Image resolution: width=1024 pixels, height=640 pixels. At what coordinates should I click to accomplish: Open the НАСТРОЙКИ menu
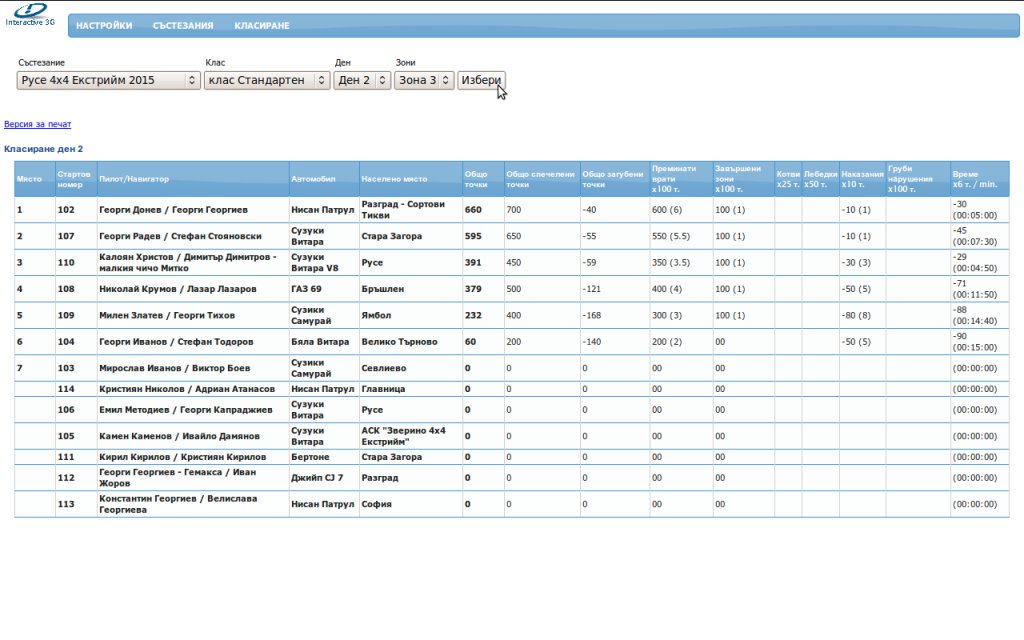coord(104,26)
